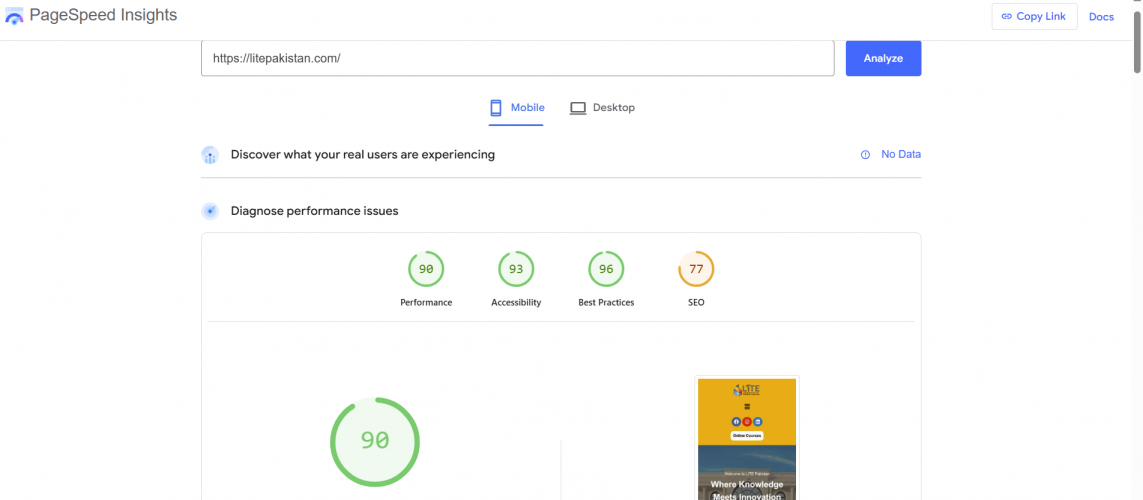Click the Accessibility label text

coord(516,302)
